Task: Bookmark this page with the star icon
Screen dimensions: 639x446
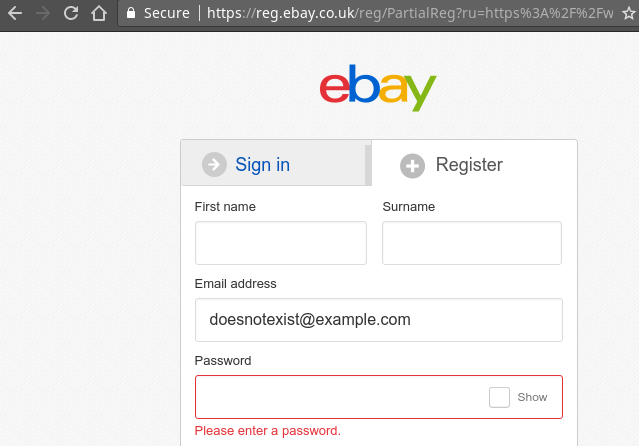Action: click(629, 13)
